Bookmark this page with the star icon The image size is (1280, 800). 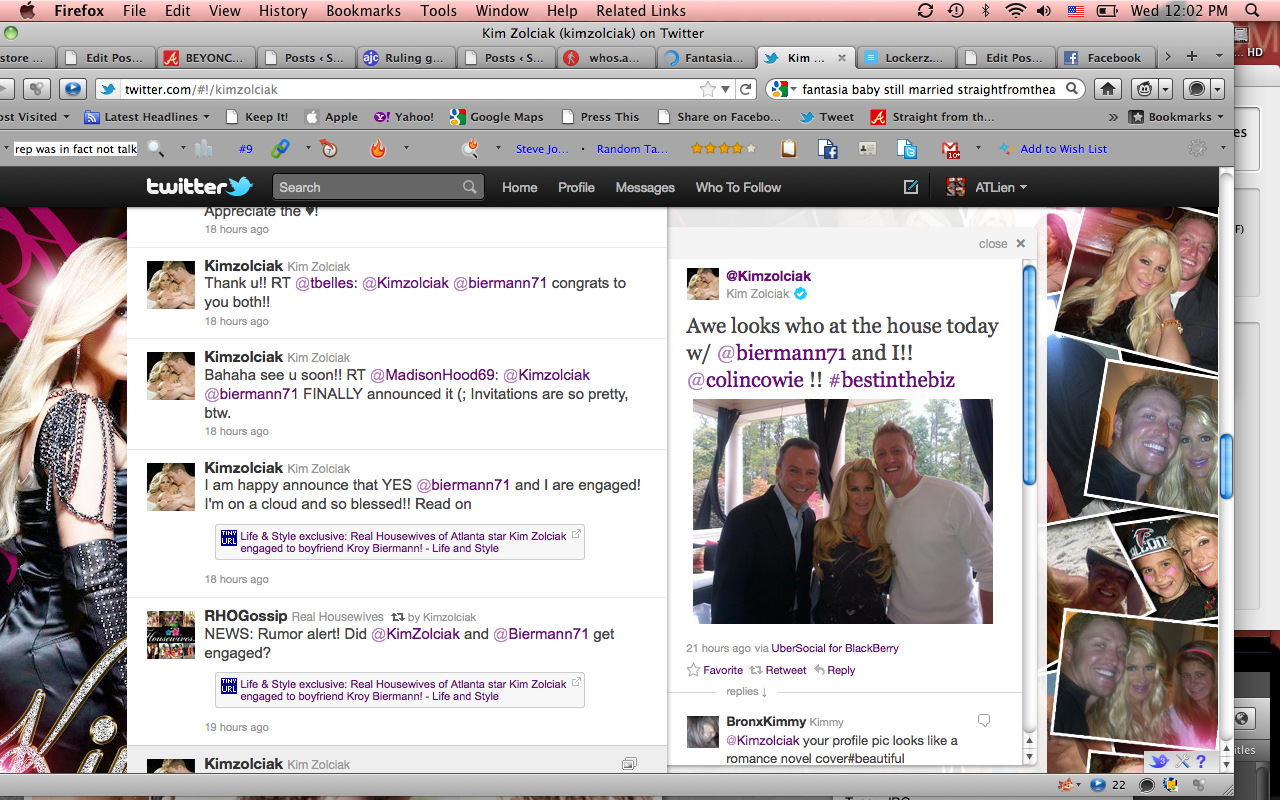[708, 89]
